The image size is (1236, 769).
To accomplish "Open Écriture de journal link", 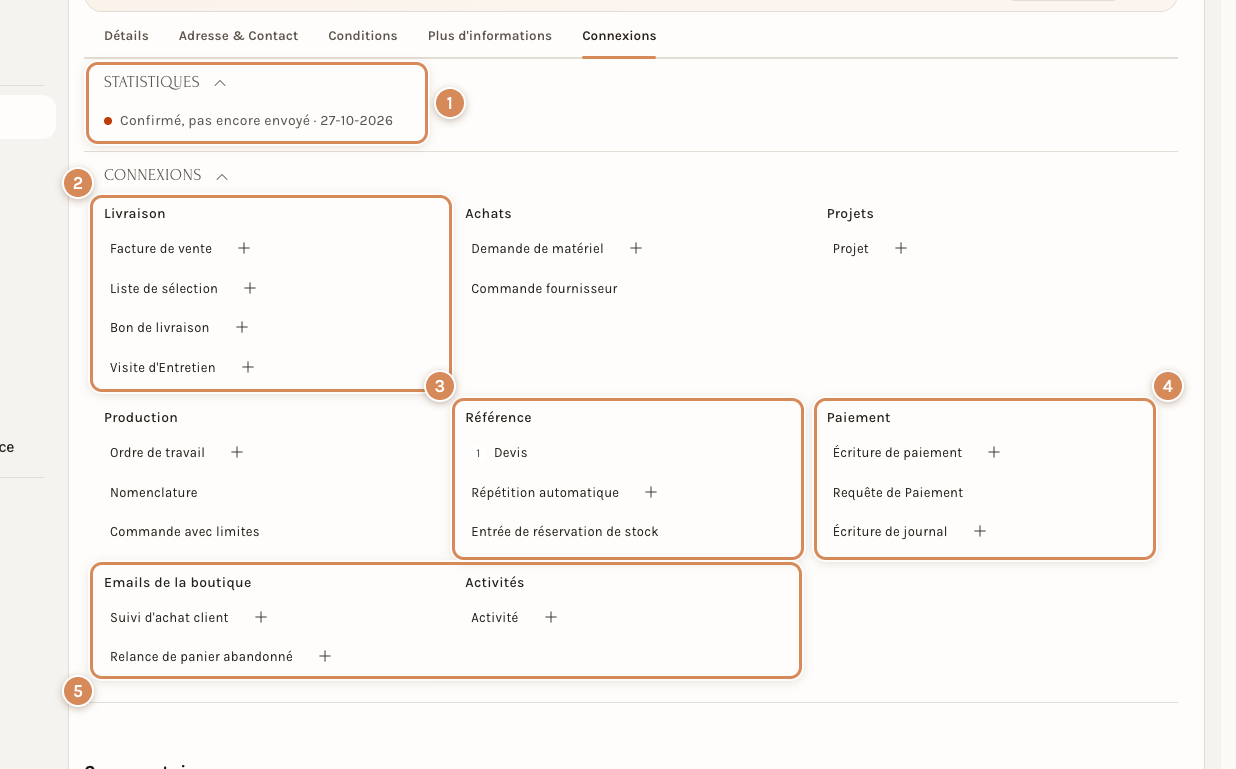I will coord(890,532).
